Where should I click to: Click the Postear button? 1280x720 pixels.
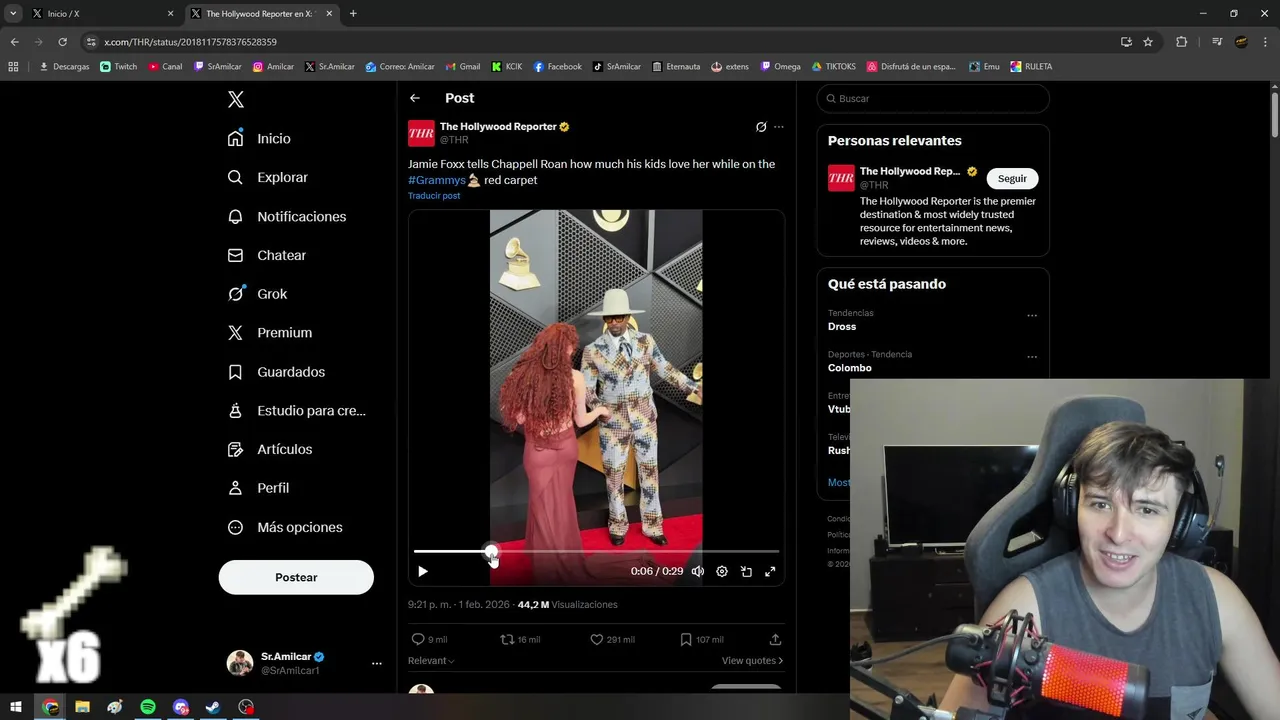pos(296,577)
